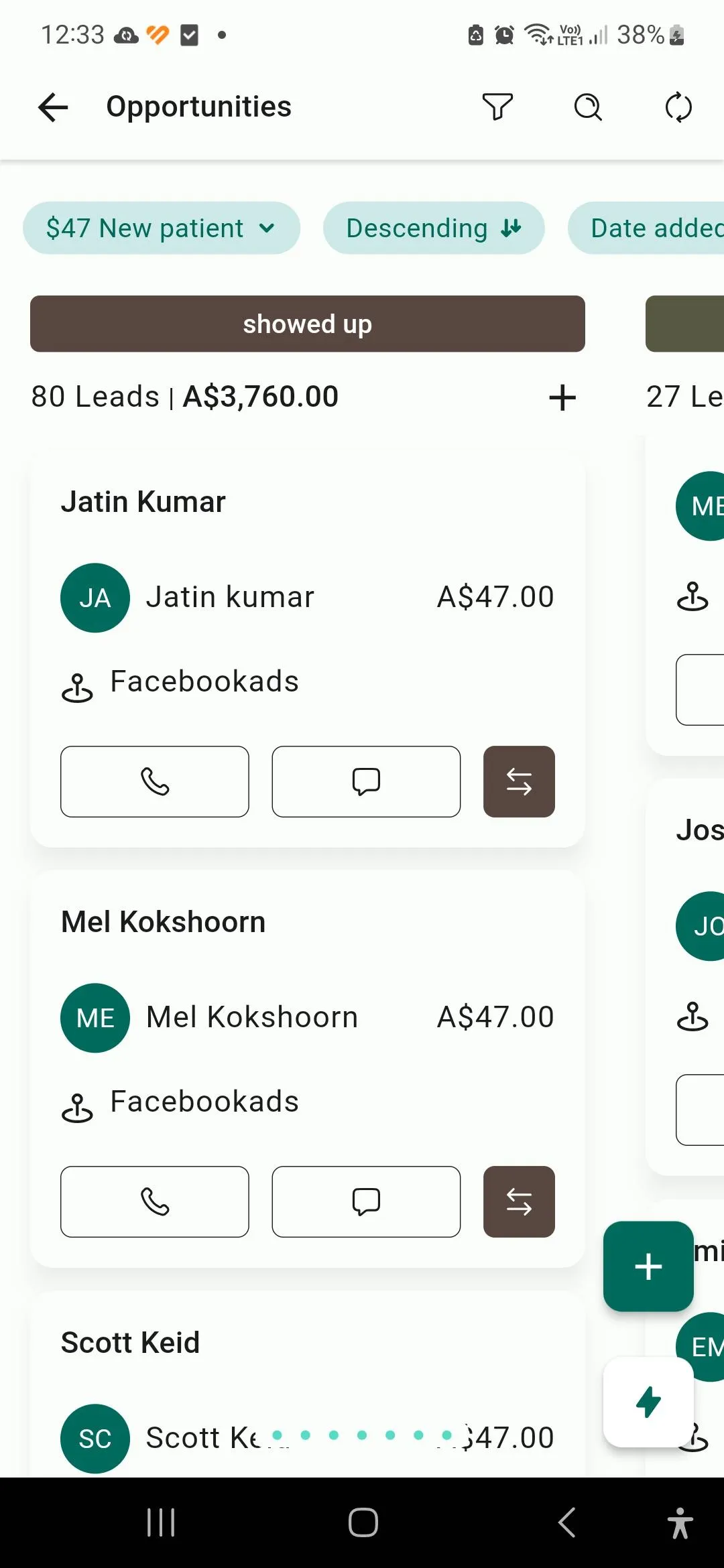
Task: Move Jatin Kumar's stage with swap button
Action: (x=519, y=781)
